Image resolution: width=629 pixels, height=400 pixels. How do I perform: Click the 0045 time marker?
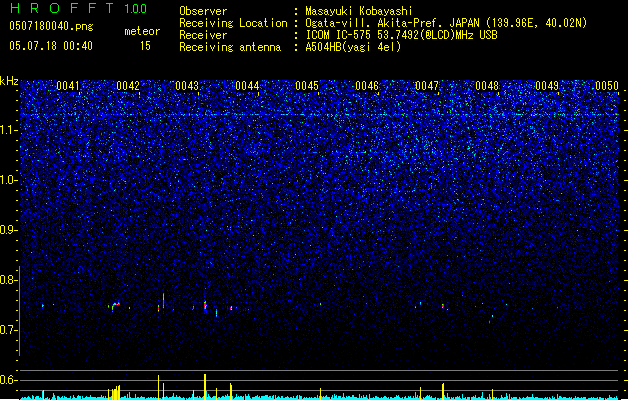[x=307, y=86]
